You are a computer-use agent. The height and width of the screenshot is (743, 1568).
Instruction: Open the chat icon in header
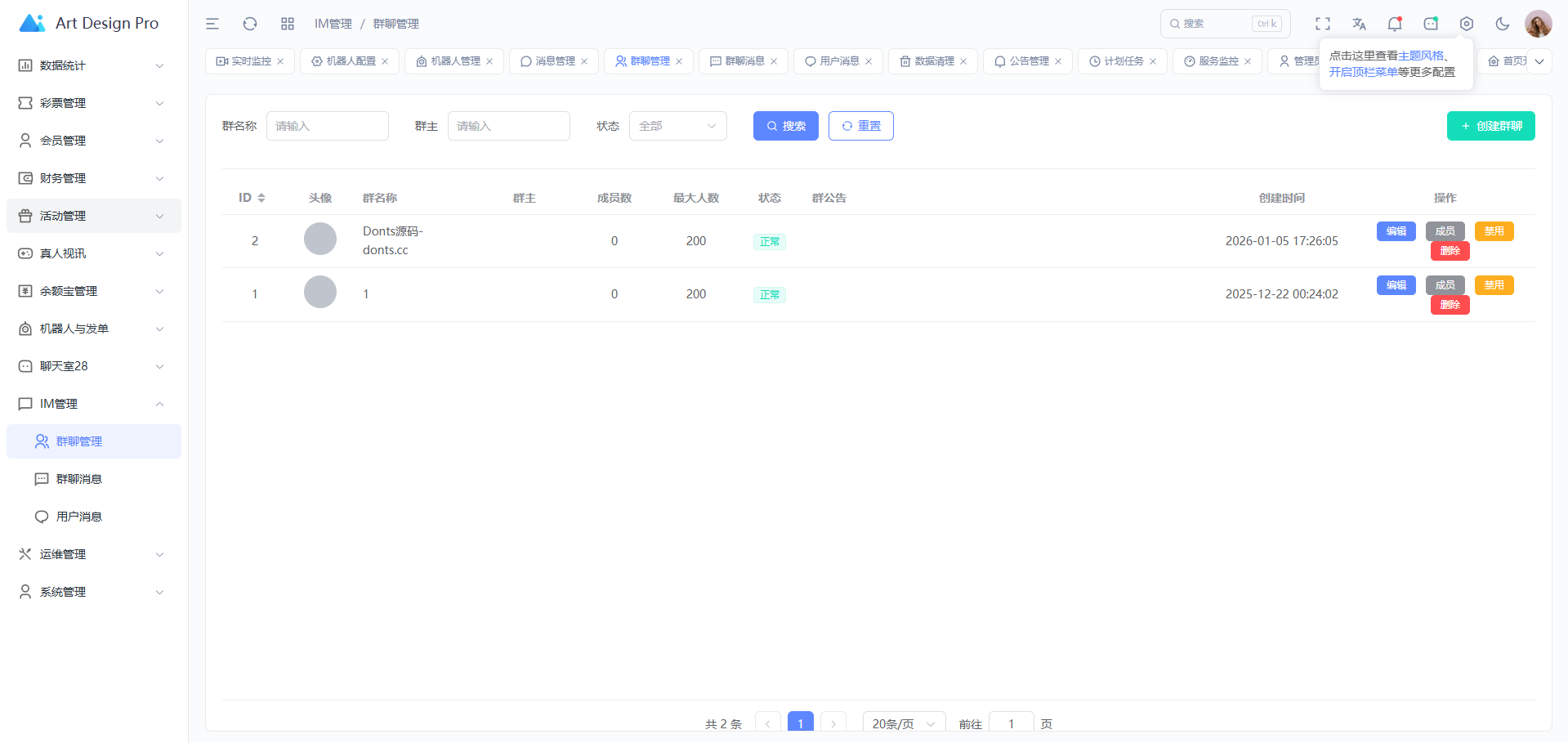click(1431, 24)
